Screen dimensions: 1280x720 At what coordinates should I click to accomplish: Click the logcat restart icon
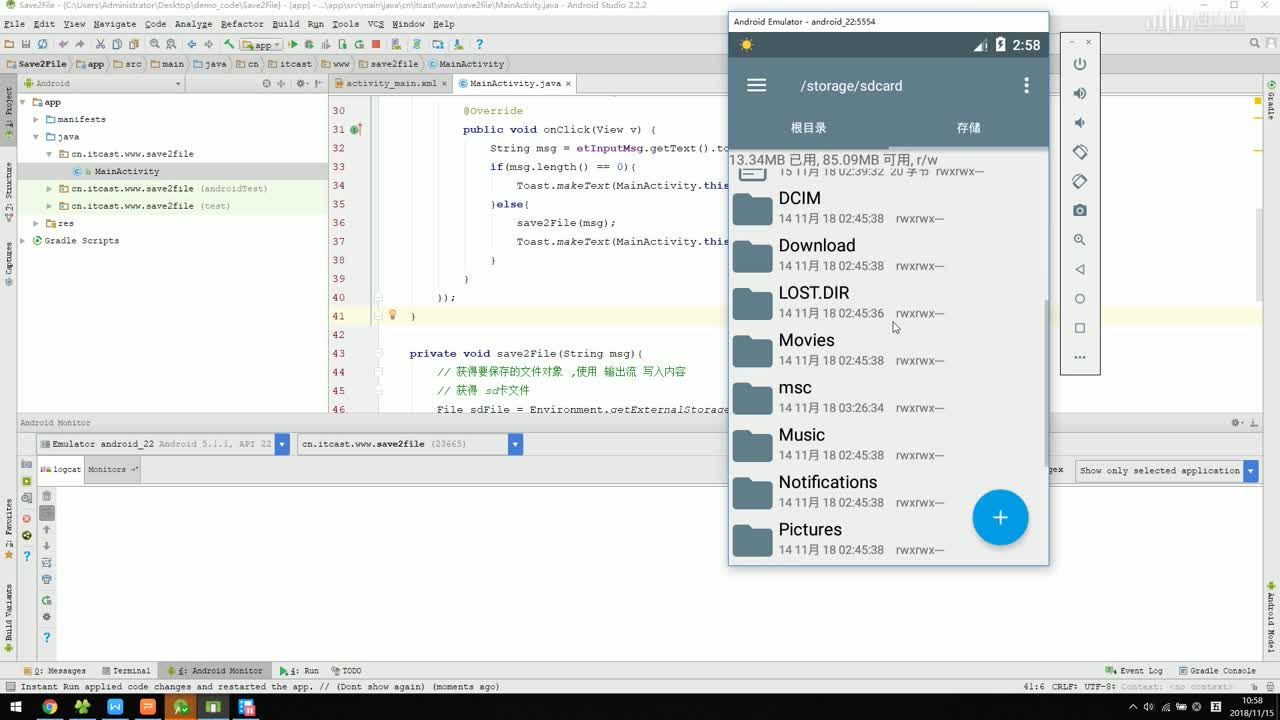click(46, 600)
